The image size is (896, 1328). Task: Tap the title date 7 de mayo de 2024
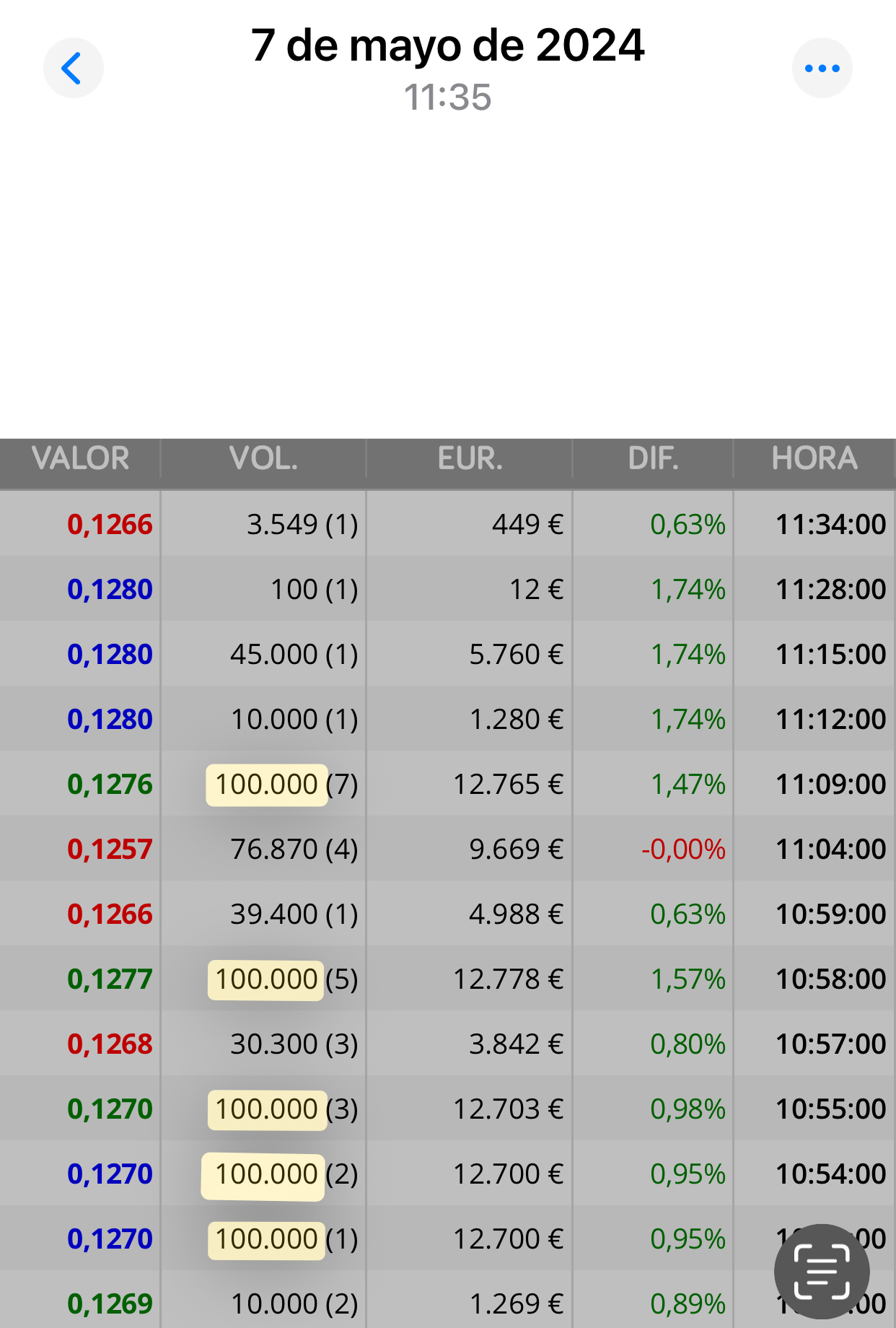(447, 45)
